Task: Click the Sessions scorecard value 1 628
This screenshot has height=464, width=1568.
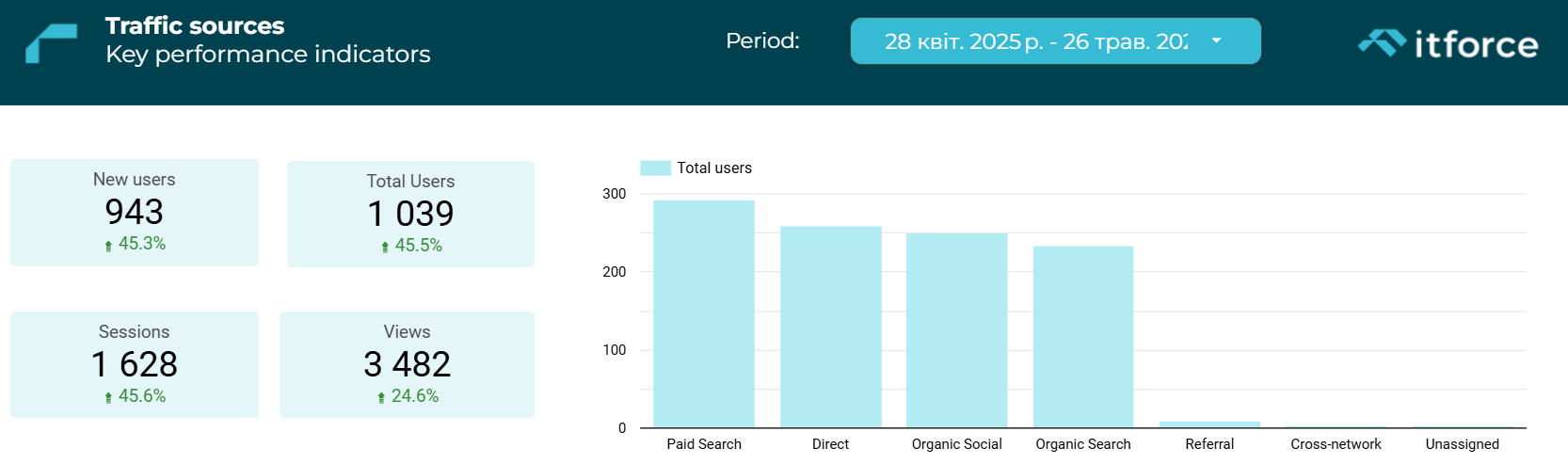Action: 135,364
